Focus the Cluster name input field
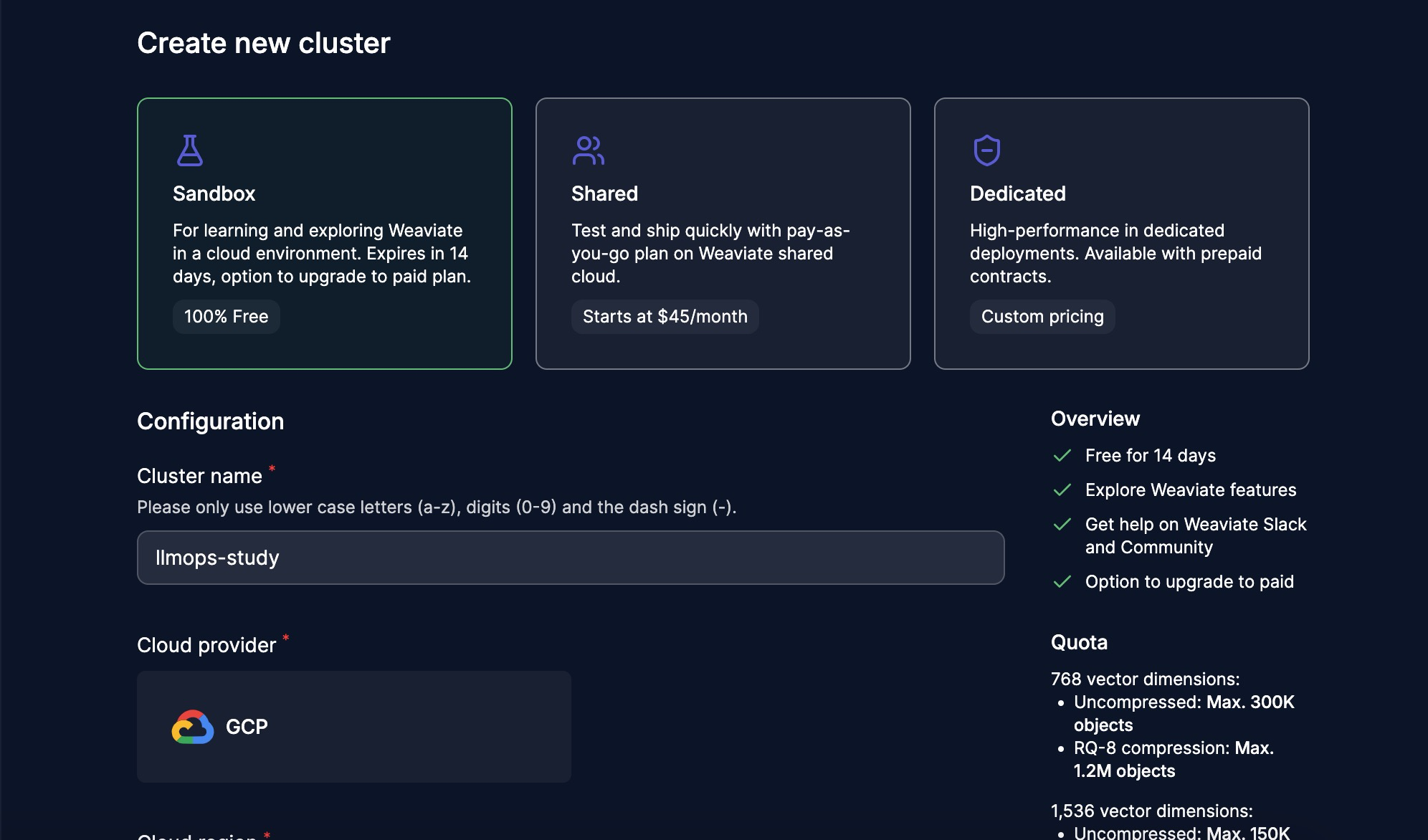 [x=570, y=558]
